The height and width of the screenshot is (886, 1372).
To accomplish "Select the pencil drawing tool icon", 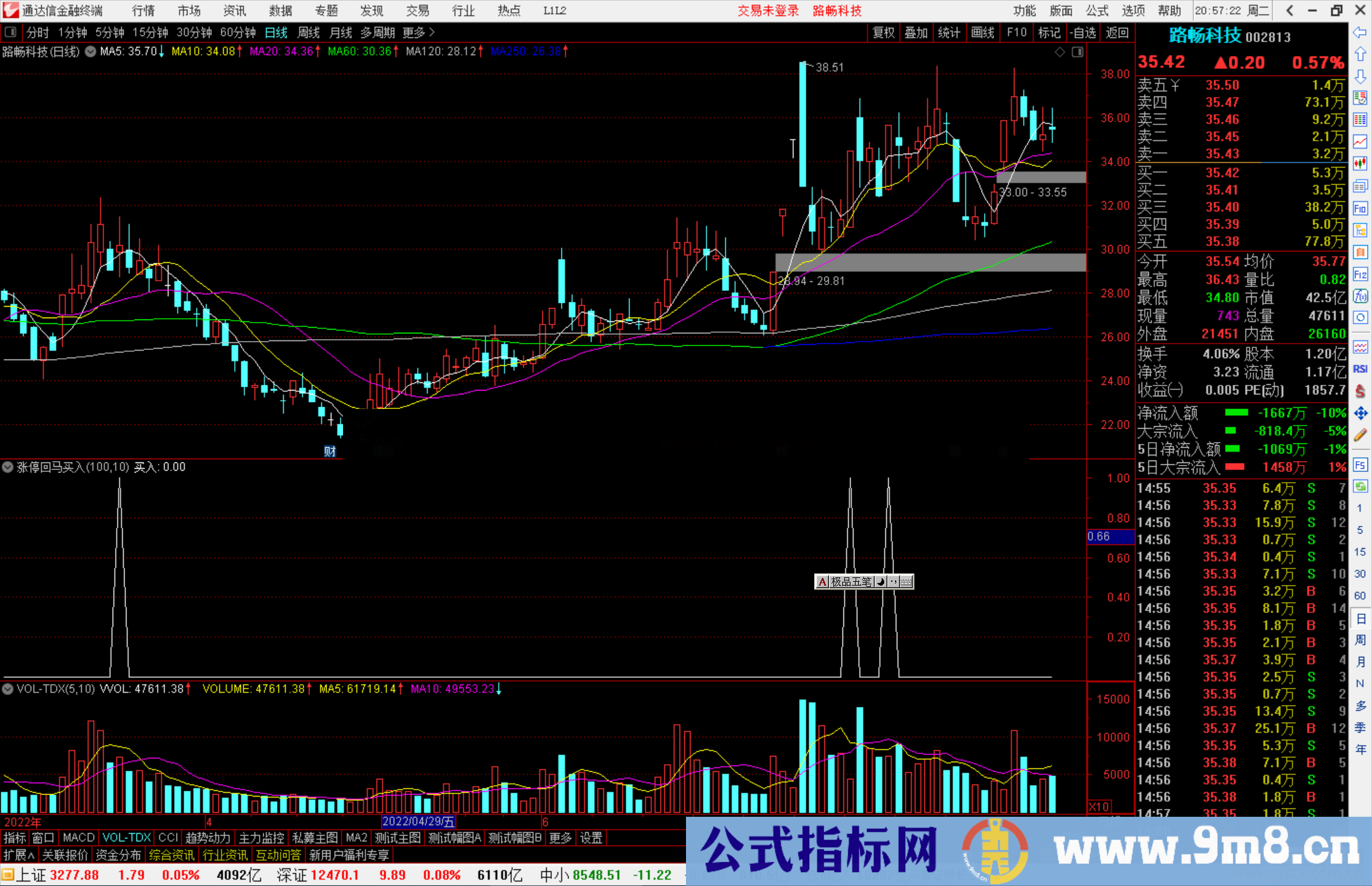I will click(1360, 435).
